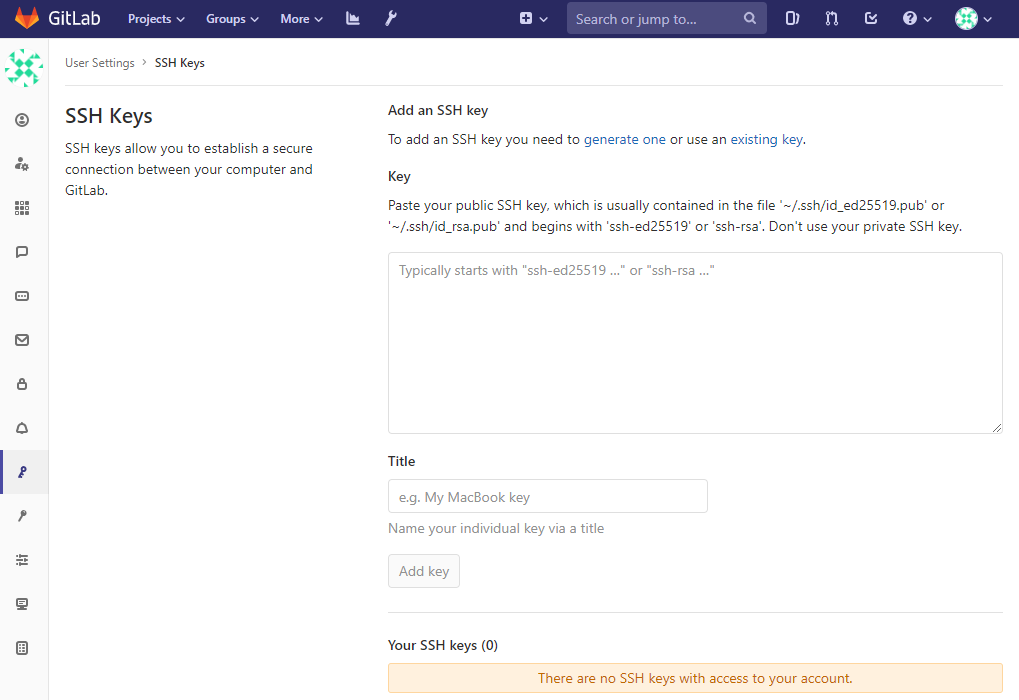Follow the generate one link
1019x700 pixels.
[x=625, y=139]
